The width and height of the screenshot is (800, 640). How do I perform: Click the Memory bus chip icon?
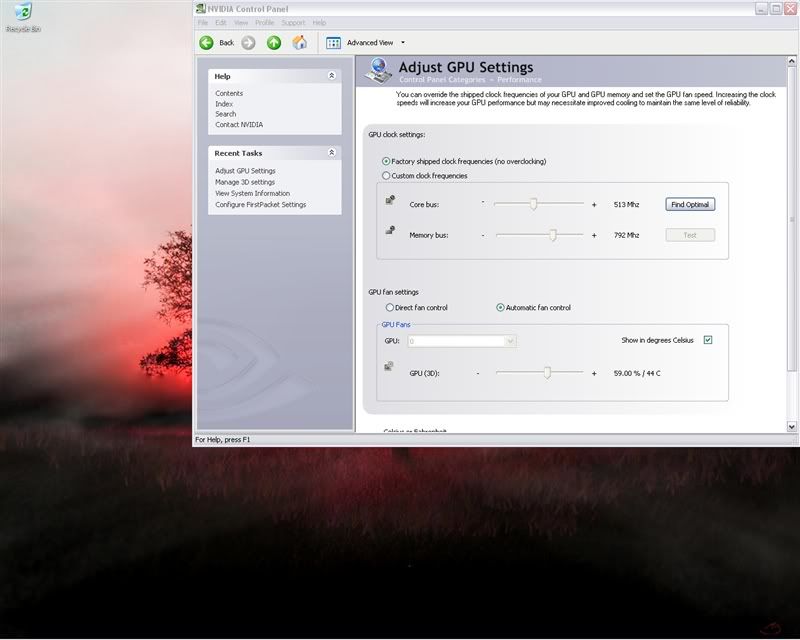pyautogui.click(x=390, y=232)
